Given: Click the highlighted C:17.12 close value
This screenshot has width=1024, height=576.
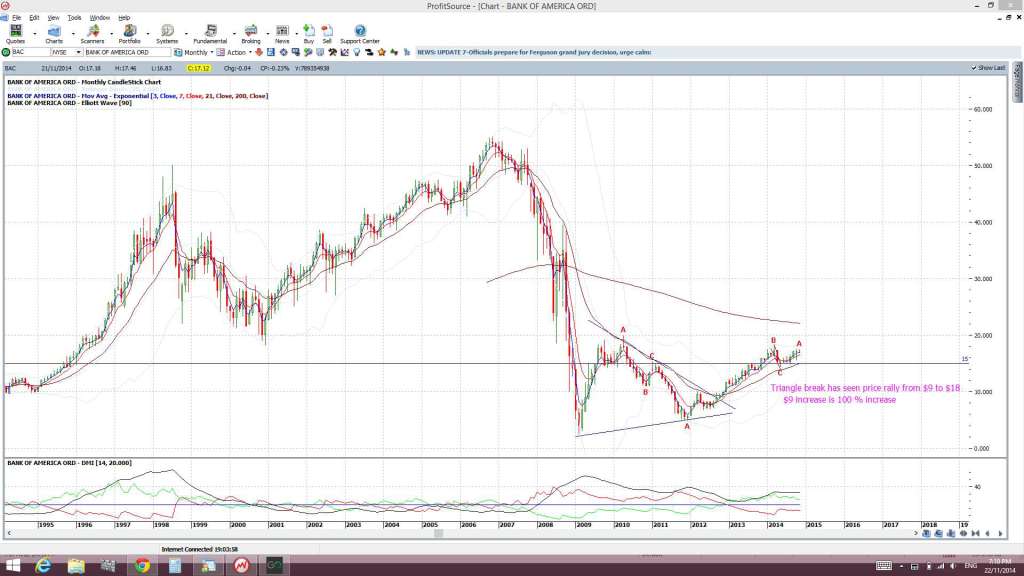Looking at the screenshot, I should (198, 68).
